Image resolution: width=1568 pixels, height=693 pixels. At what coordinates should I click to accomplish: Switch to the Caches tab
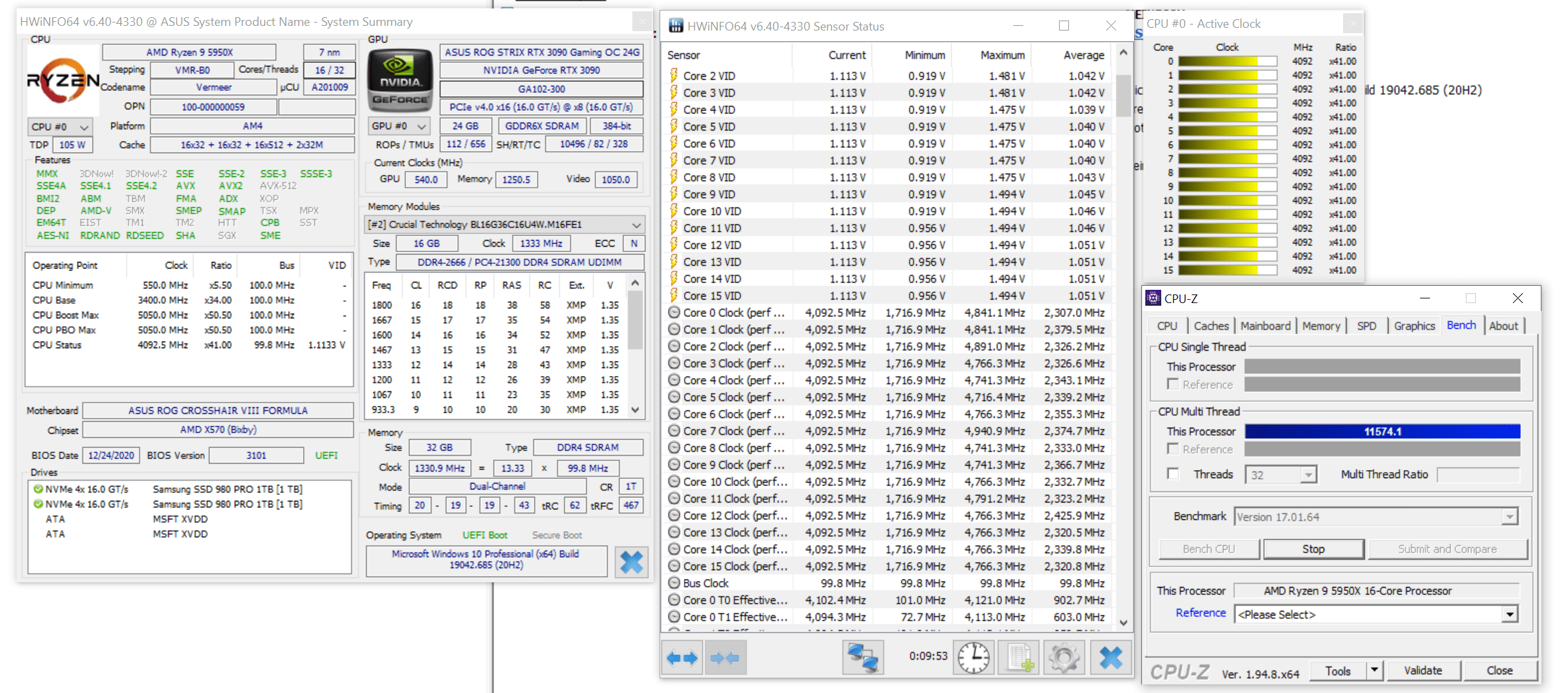point(1211,326)
